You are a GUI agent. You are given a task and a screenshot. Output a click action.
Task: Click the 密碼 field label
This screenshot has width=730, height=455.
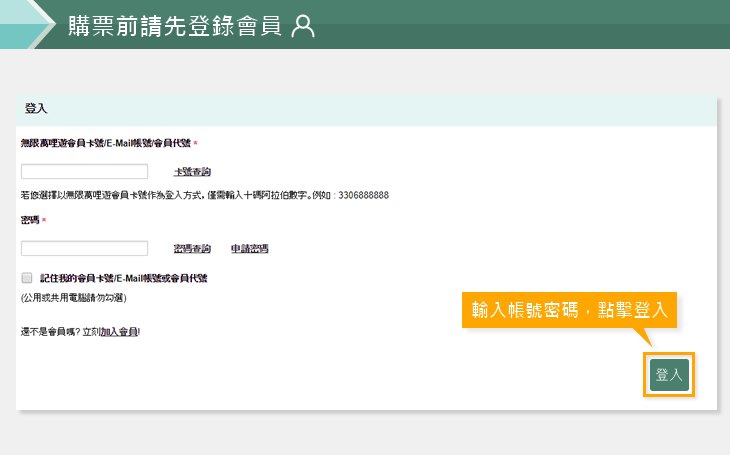[x=30, y=220]
